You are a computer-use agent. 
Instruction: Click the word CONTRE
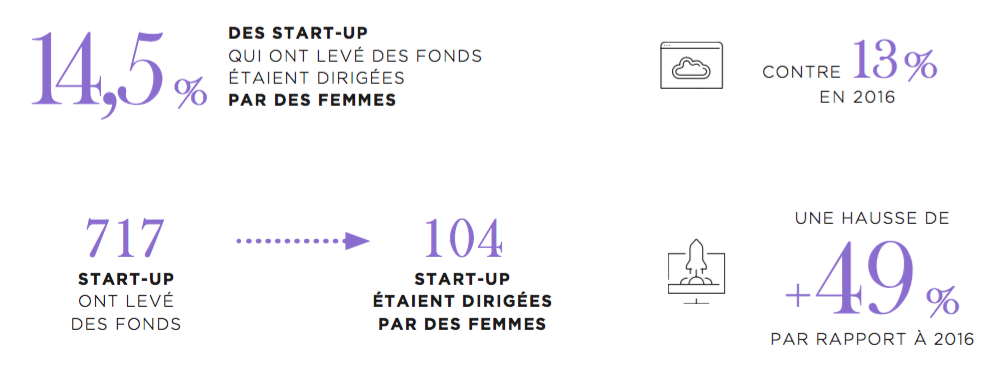click(802, 73)
